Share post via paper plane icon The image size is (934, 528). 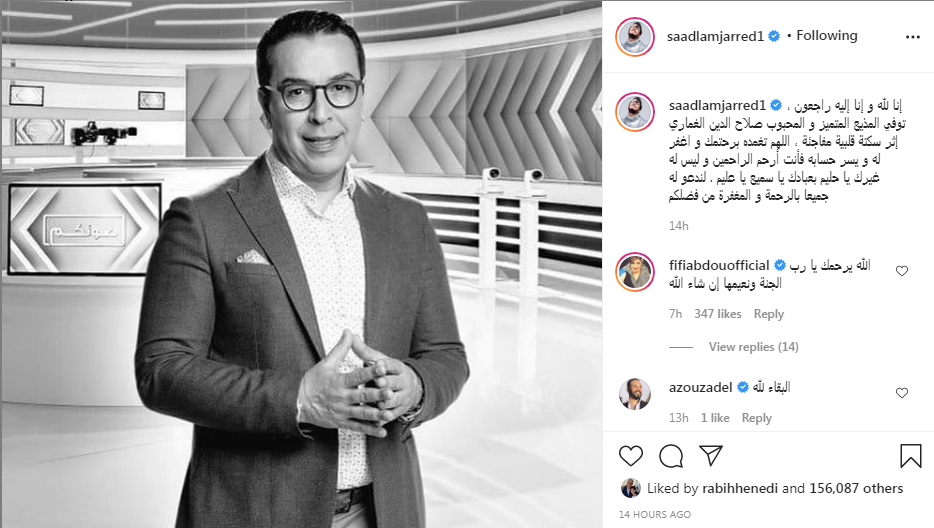711,455
